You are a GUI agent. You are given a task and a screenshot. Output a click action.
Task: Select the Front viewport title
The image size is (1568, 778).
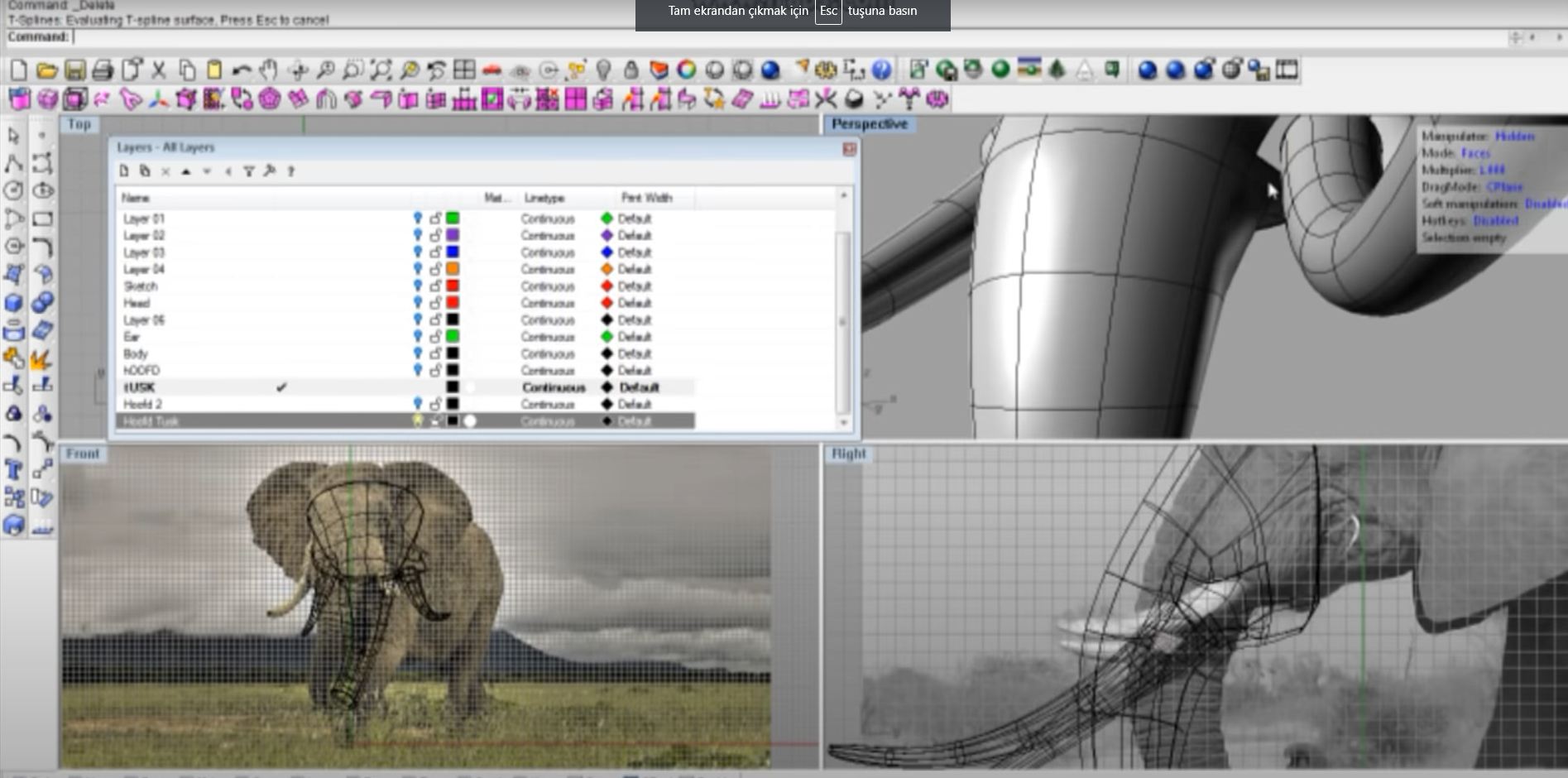coord(83,454)
